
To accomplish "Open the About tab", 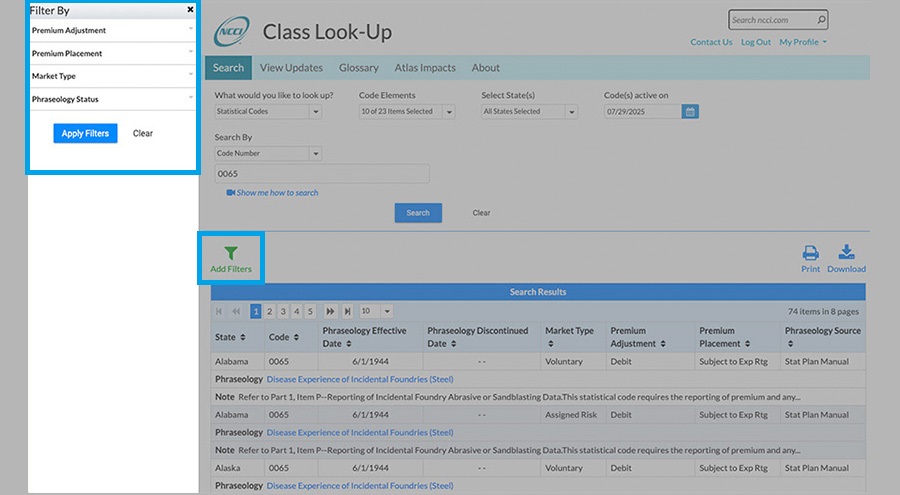I will [486, 68].
